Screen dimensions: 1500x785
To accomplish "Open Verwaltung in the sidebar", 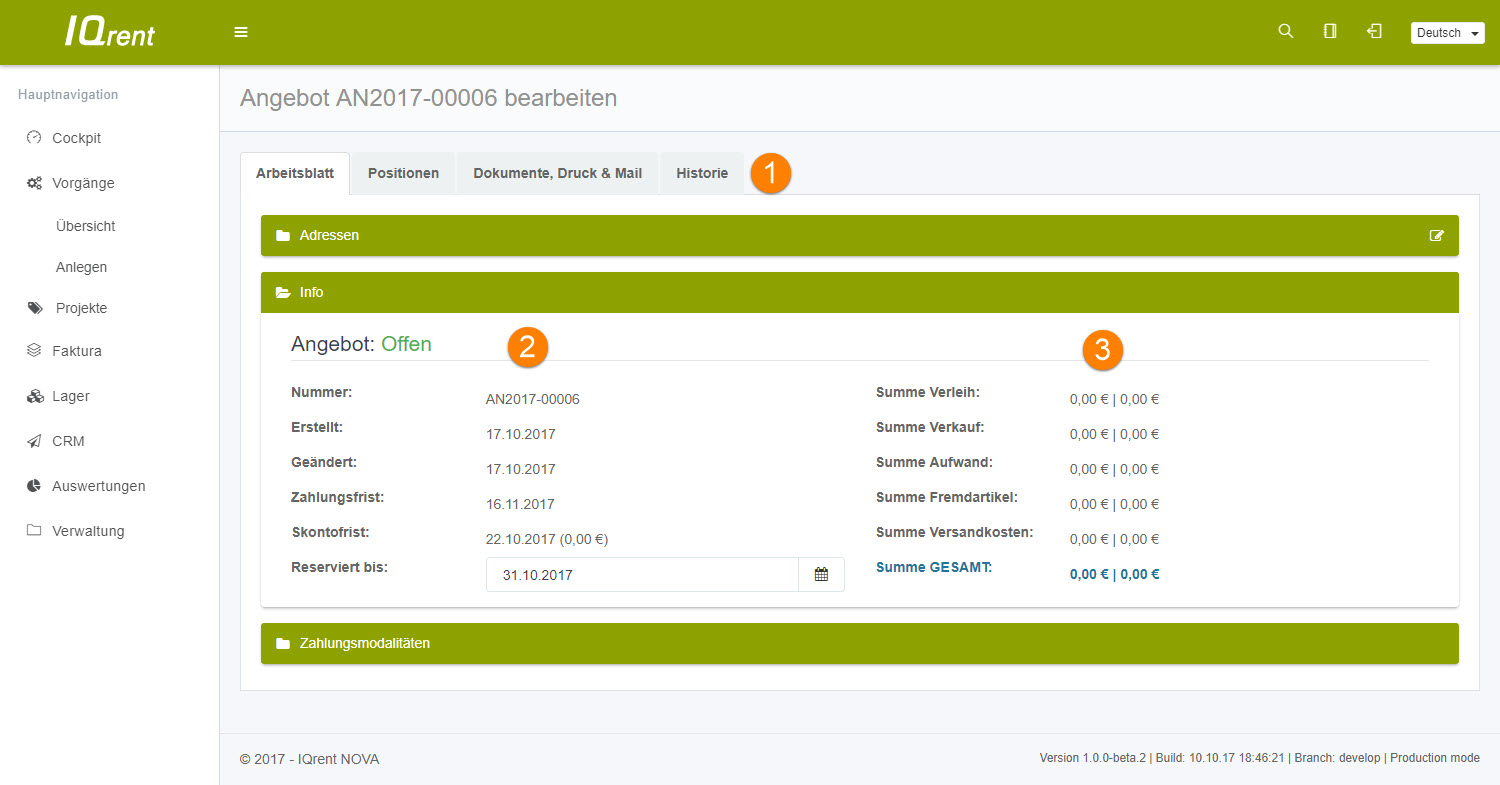I will (88, 531).
